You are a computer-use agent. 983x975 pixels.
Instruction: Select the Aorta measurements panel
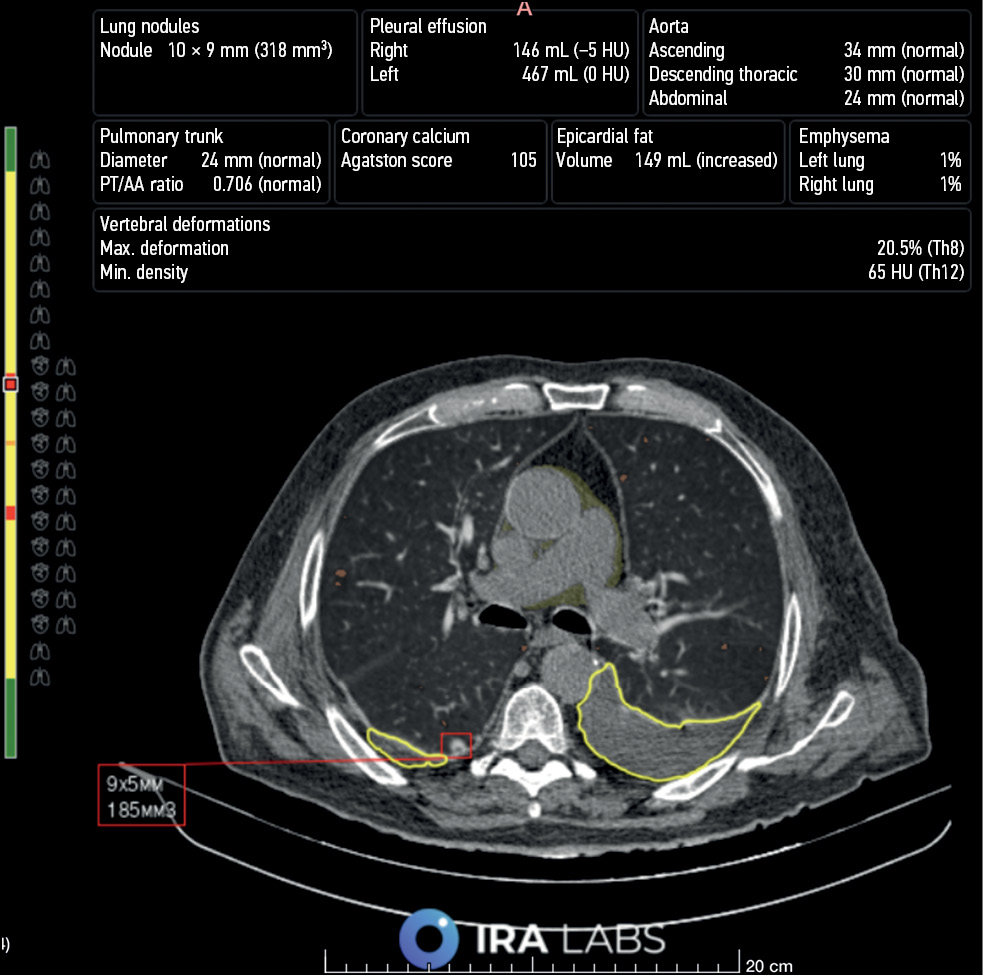click(x=806, y=62)
